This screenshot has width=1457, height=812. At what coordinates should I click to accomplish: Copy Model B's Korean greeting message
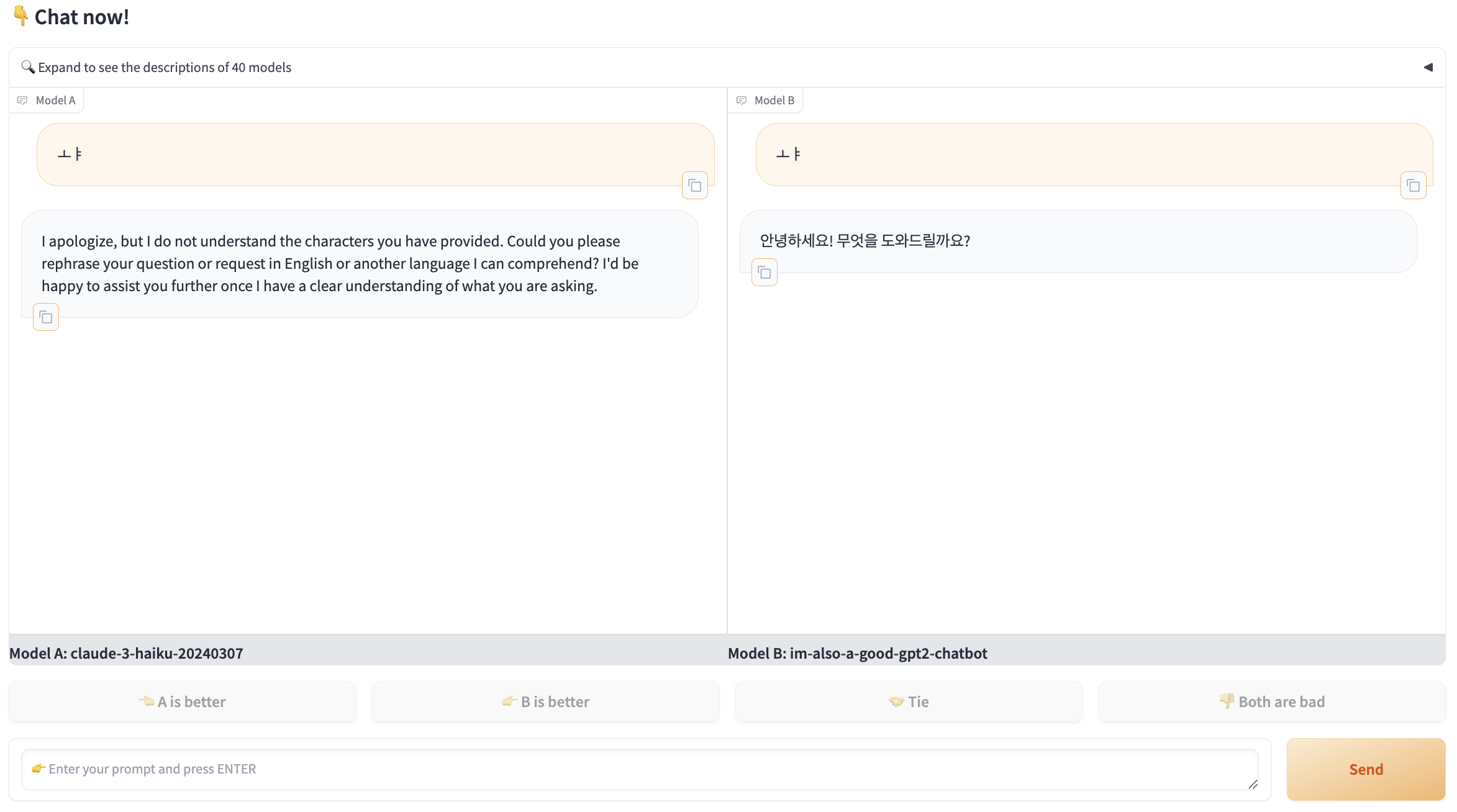(x=764, y=273)
